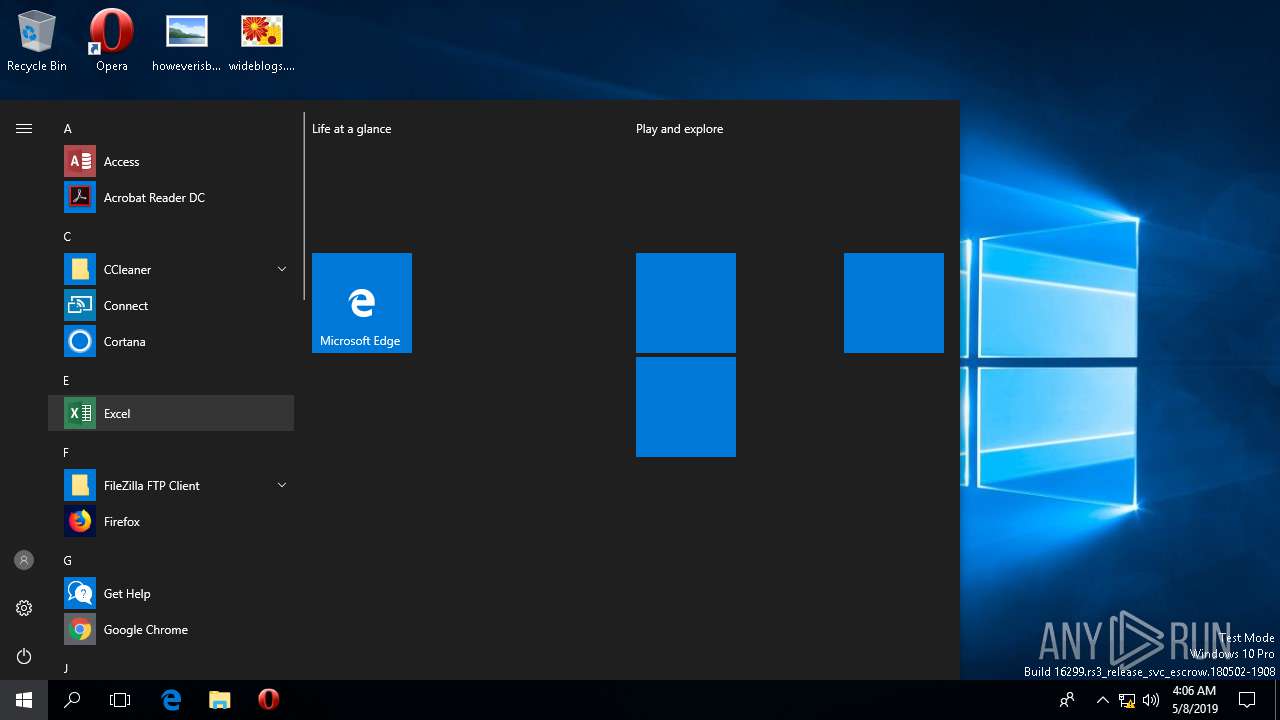Viewport: 1280px width, 720px height.
Task: Open the People icon in system tray
Action: point(1067,700)
